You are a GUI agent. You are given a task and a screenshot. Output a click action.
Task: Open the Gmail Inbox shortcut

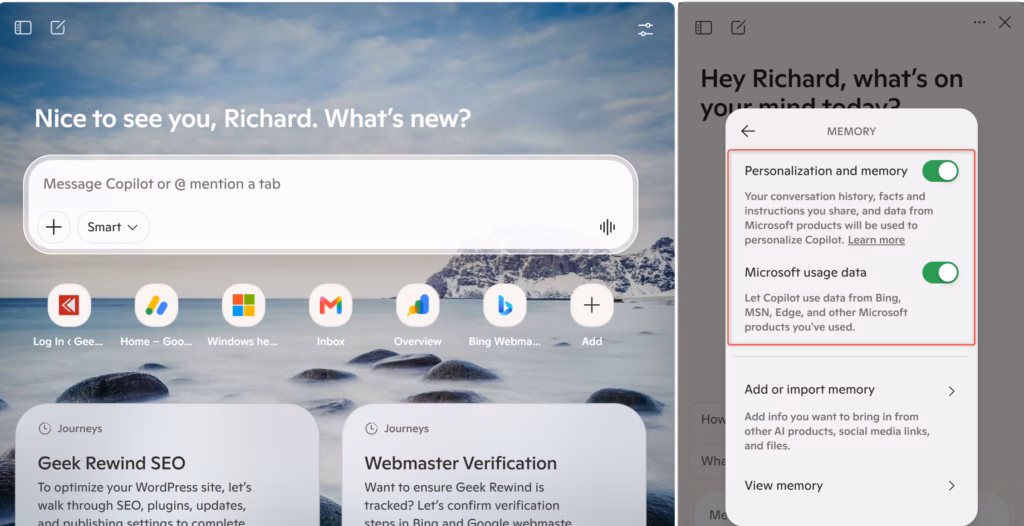(x=330, y=305)
